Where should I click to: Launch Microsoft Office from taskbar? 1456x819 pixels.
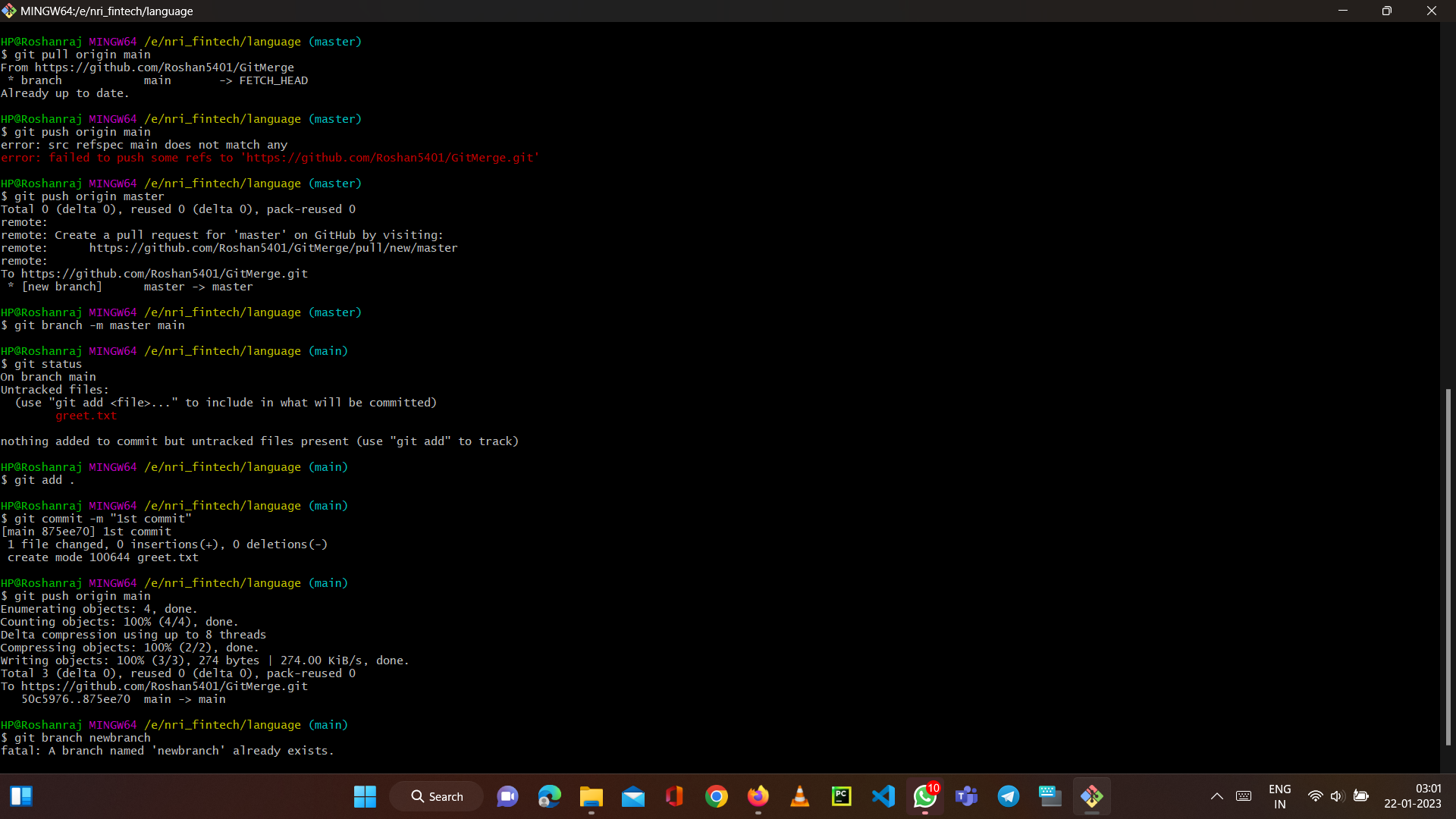point(674,796)
